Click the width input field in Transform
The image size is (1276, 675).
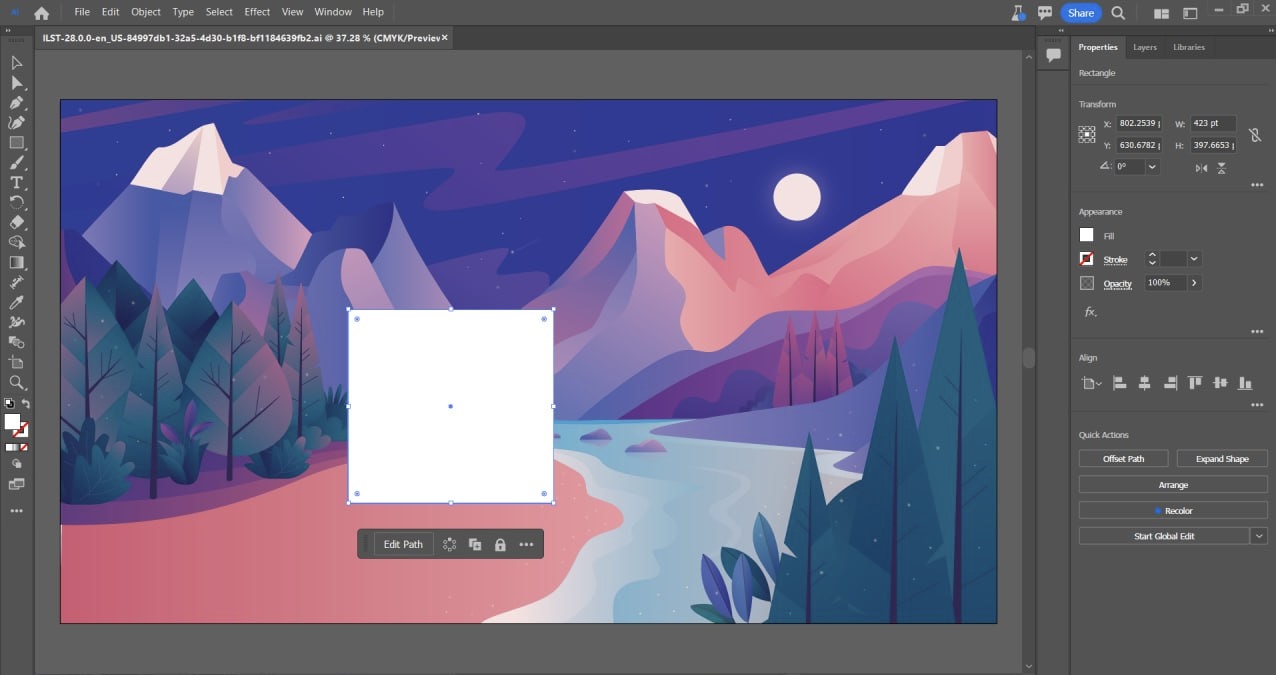(x=1212, y=124)
